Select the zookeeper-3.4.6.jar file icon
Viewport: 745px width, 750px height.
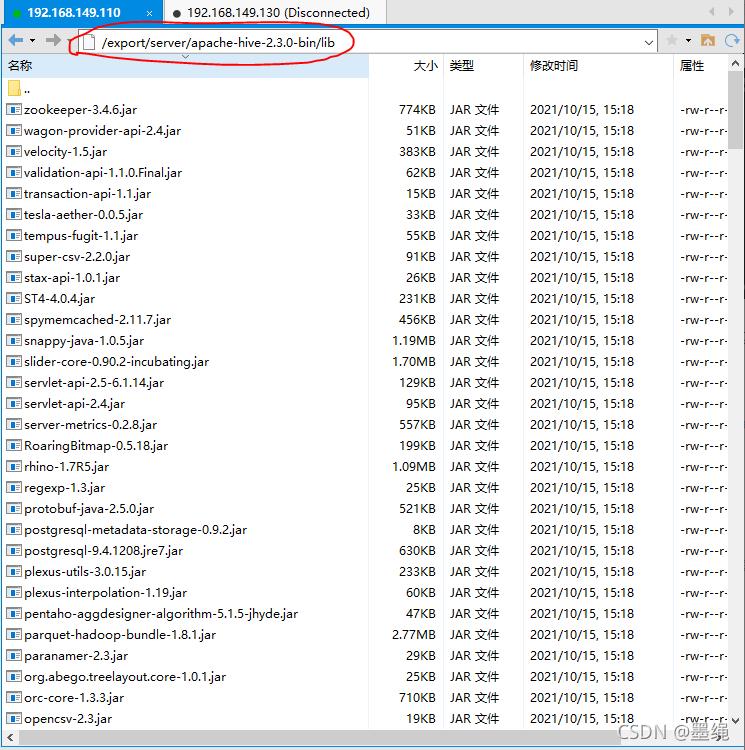click(14, 110)
